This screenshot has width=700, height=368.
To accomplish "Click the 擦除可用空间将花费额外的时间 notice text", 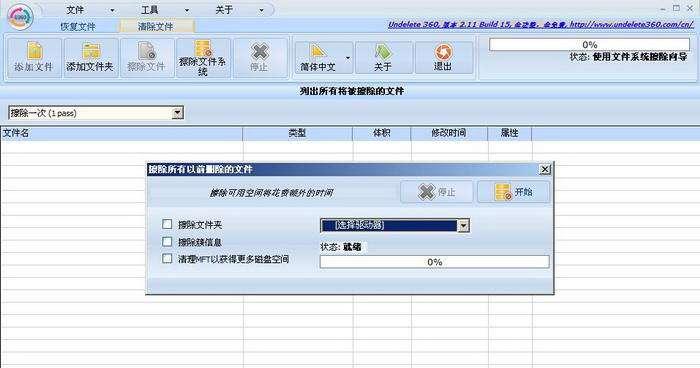I will (x=271, y=193).
